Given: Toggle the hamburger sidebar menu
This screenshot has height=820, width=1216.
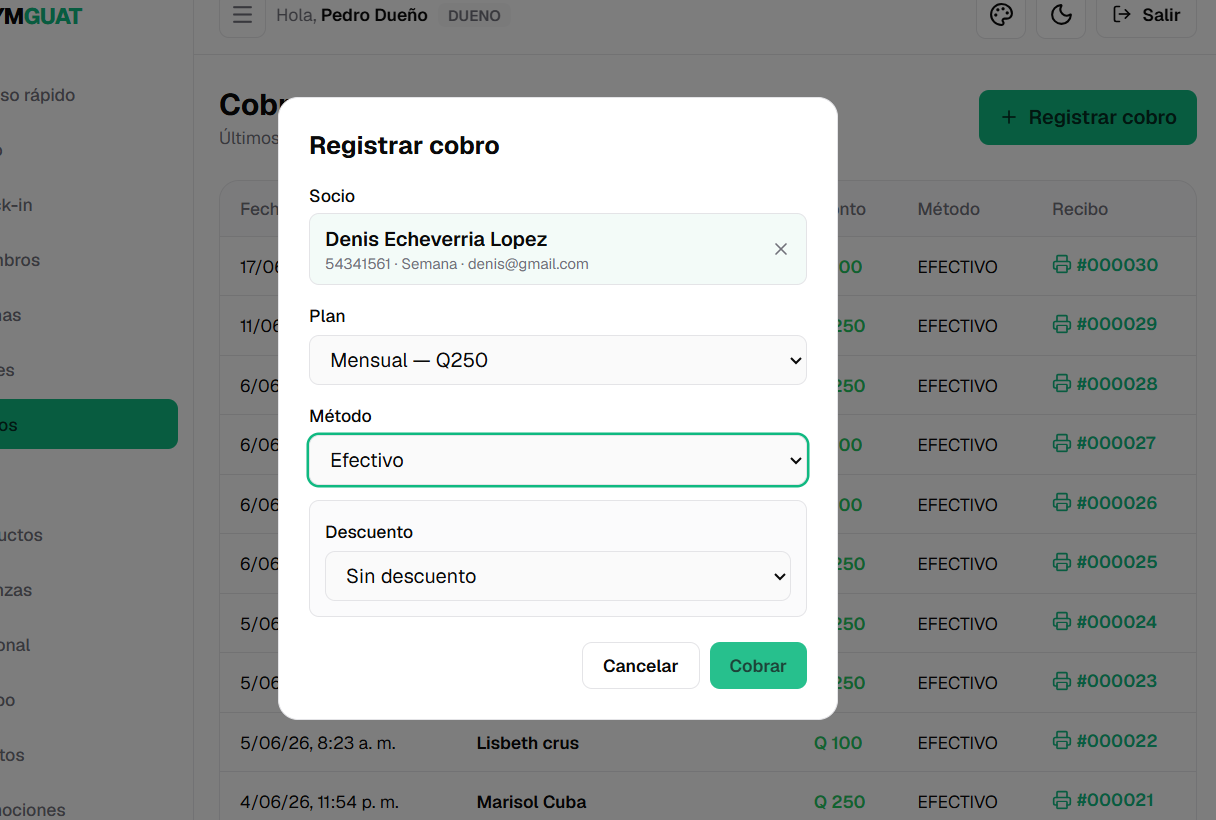Looking at the screenshot, I should 242,15.
